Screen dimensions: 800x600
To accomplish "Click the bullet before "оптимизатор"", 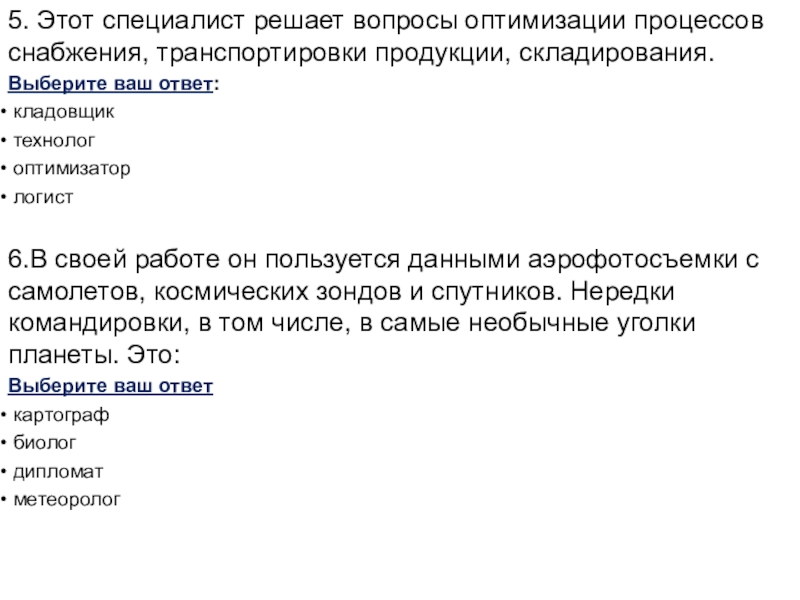I will [4, 170].
